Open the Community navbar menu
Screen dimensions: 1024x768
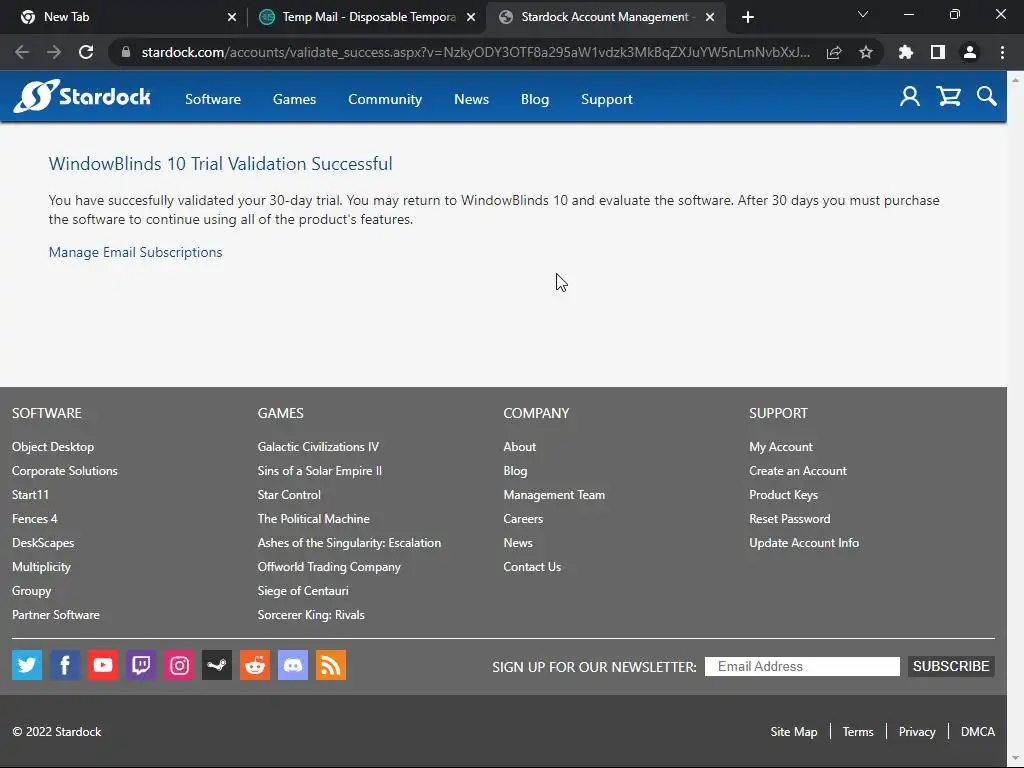click(385, 99)
